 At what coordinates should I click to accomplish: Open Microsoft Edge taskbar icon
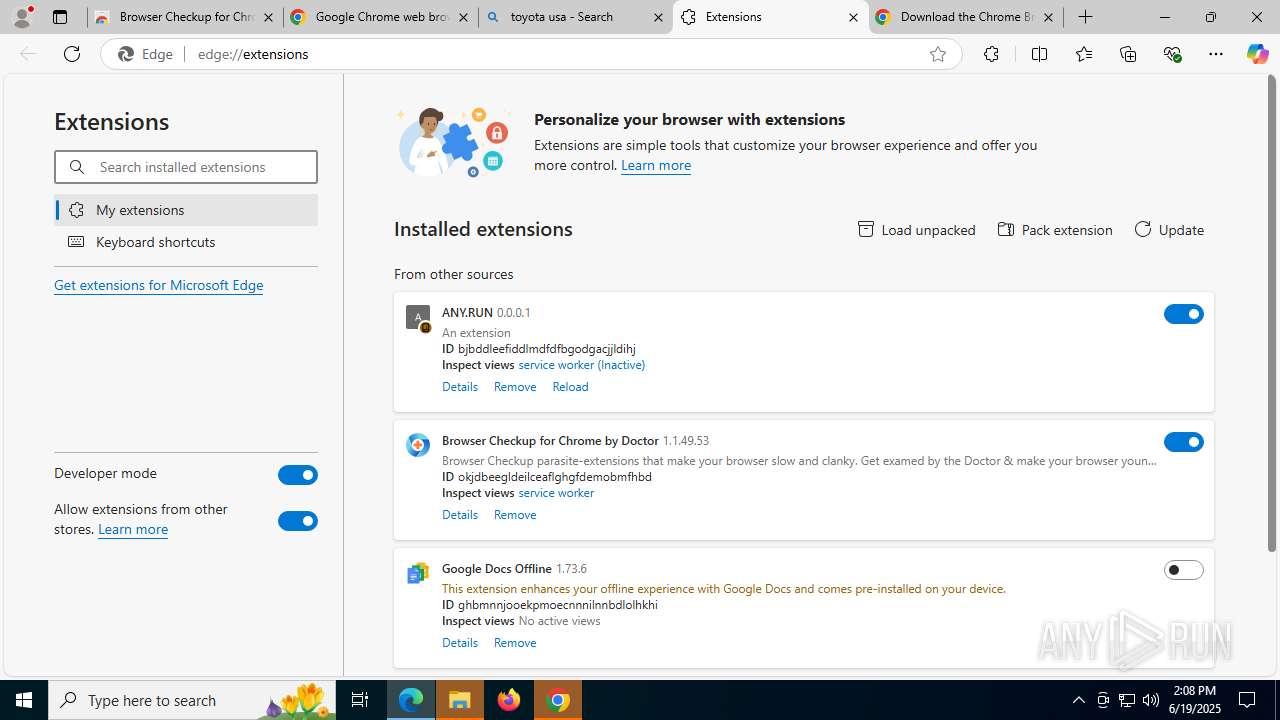tap(411, 700)
